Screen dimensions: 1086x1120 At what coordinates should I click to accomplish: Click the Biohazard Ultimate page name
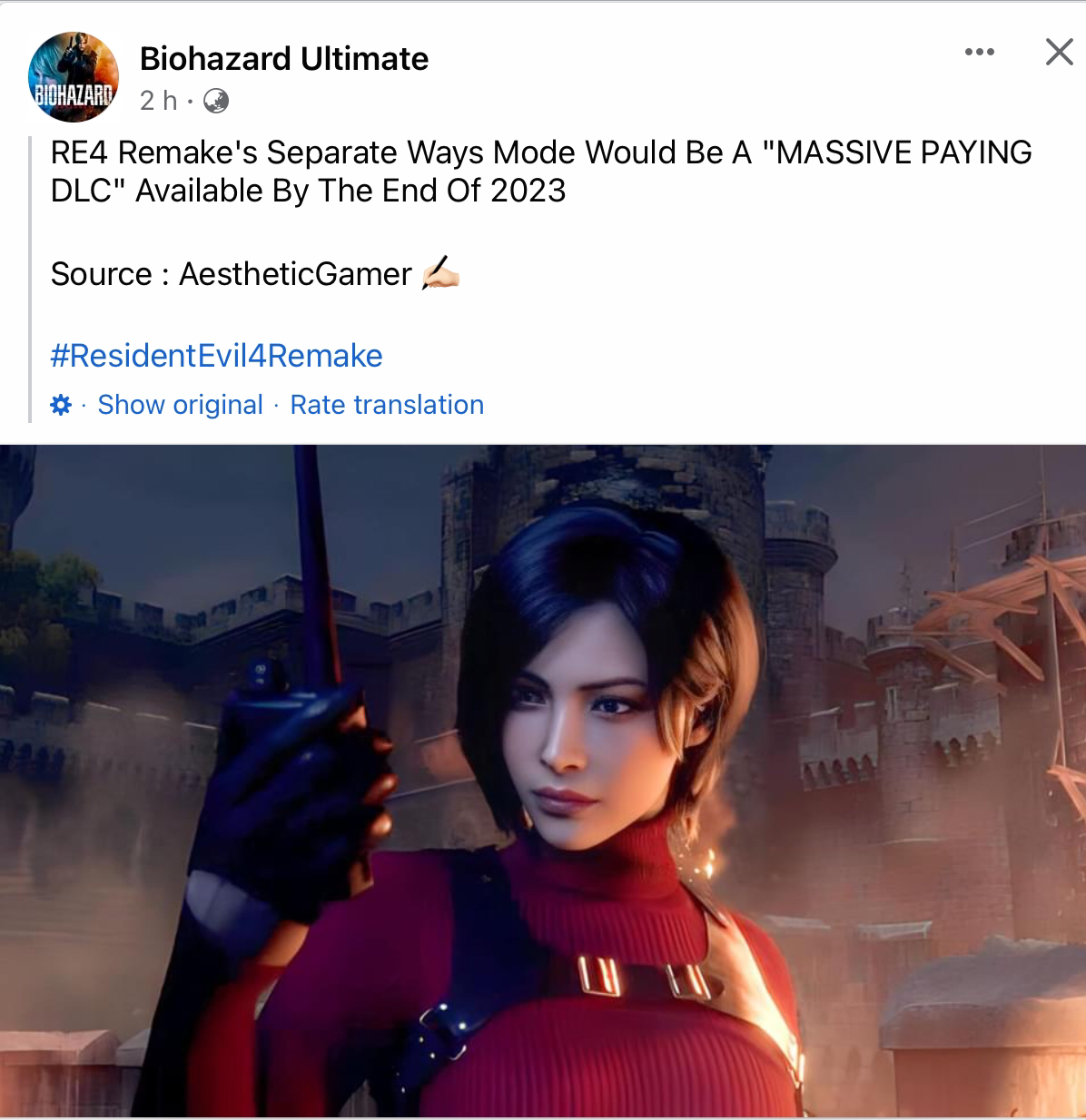[x=284, y=59]
